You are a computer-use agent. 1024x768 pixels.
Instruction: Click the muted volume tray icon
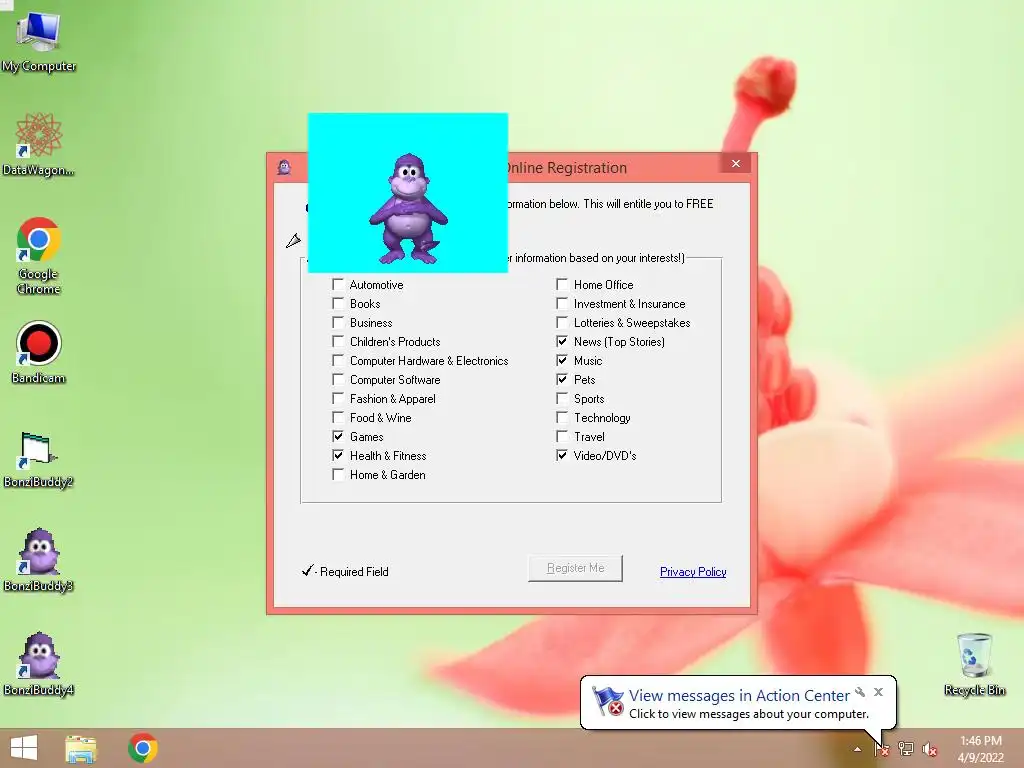pos(930,749)
